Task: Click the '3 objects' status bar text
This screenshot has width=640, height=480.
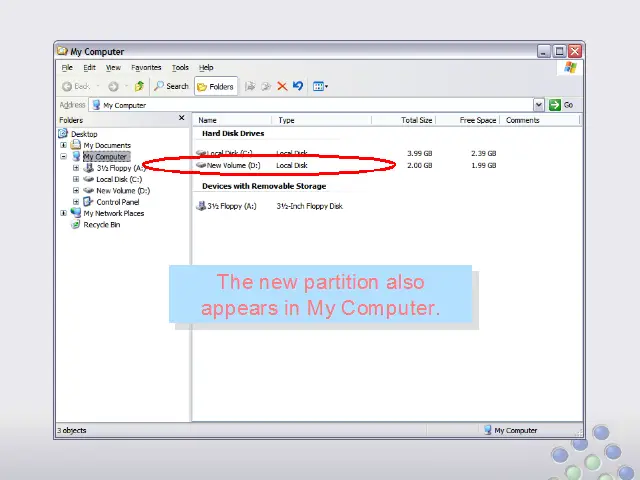Action: [x=72, y=430]
